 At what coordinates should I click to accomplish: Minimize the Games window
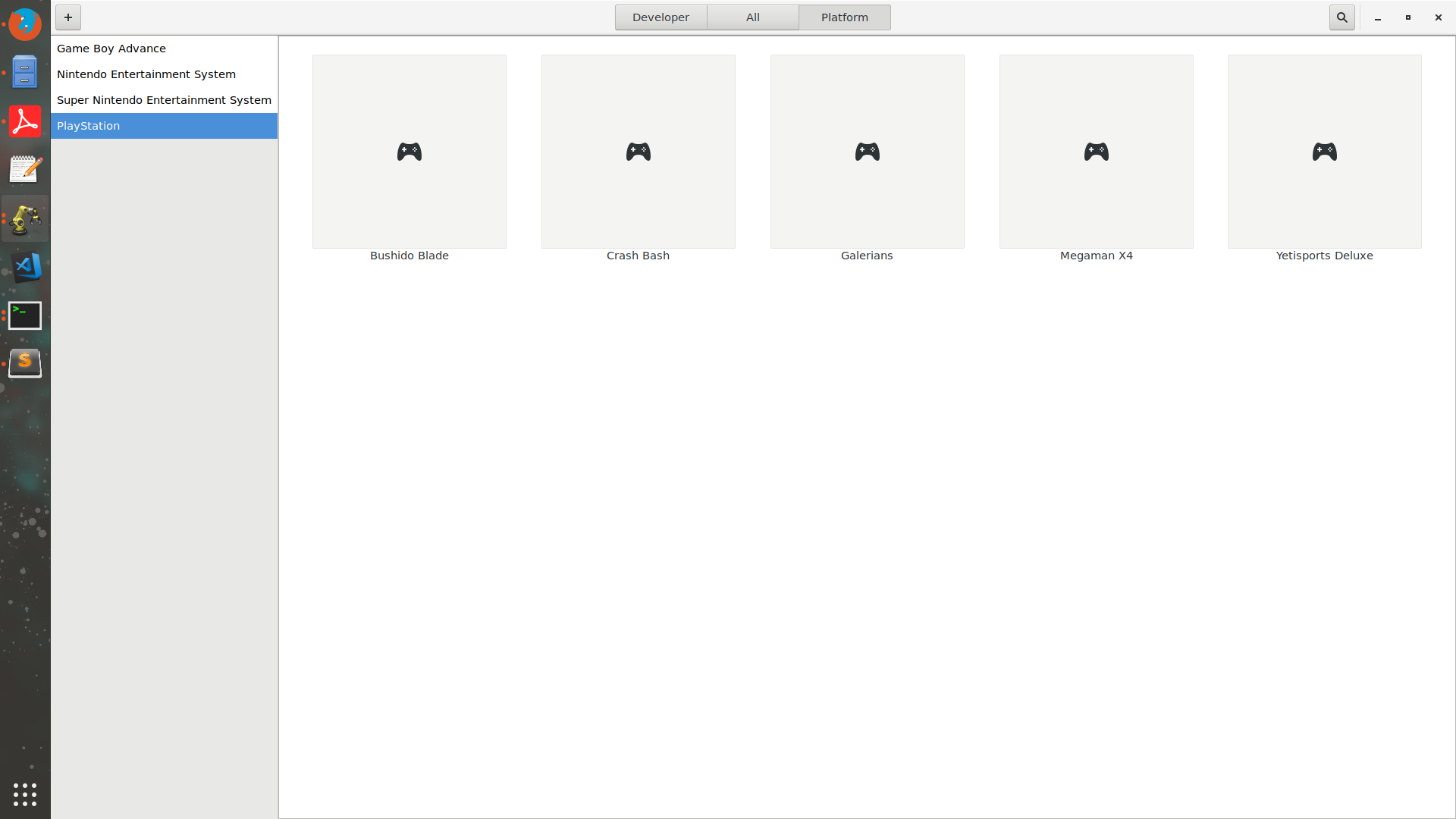[x=1378, y=17]
